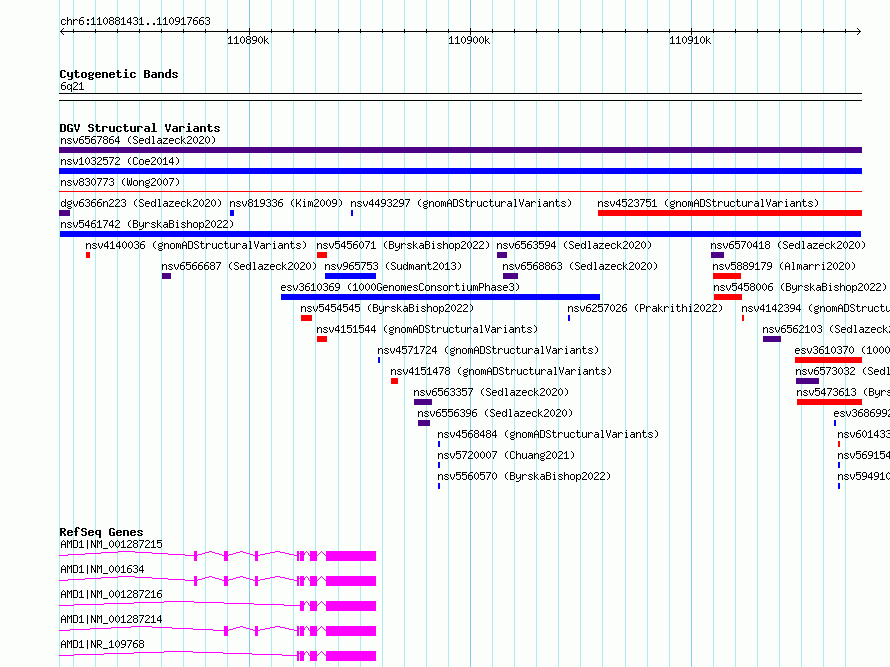
Task: Click the right arrow of the ruler
Action: (859, 31)
